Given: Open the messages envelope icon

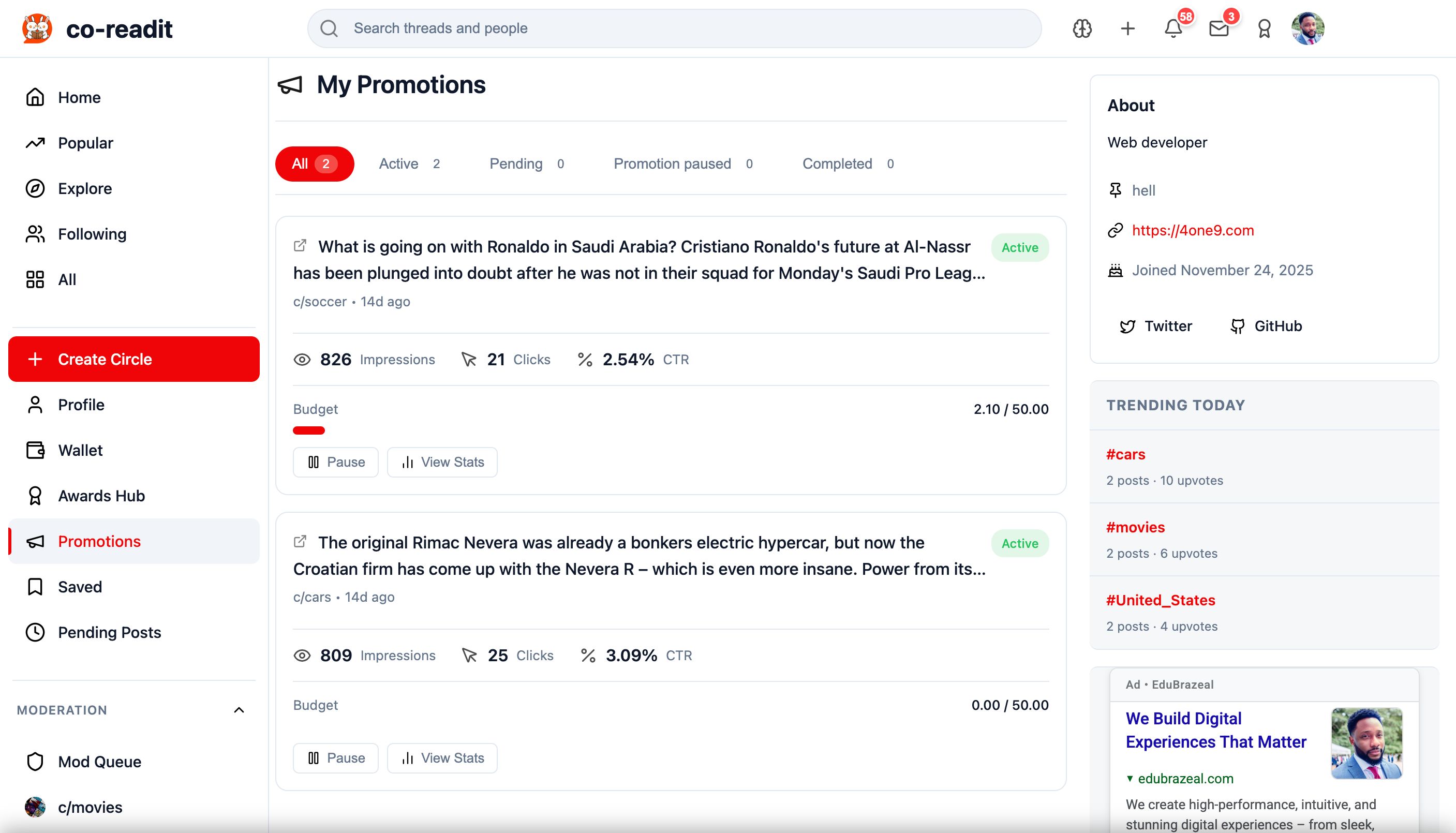Looking at the screenshot, I should click(1219, 28).
